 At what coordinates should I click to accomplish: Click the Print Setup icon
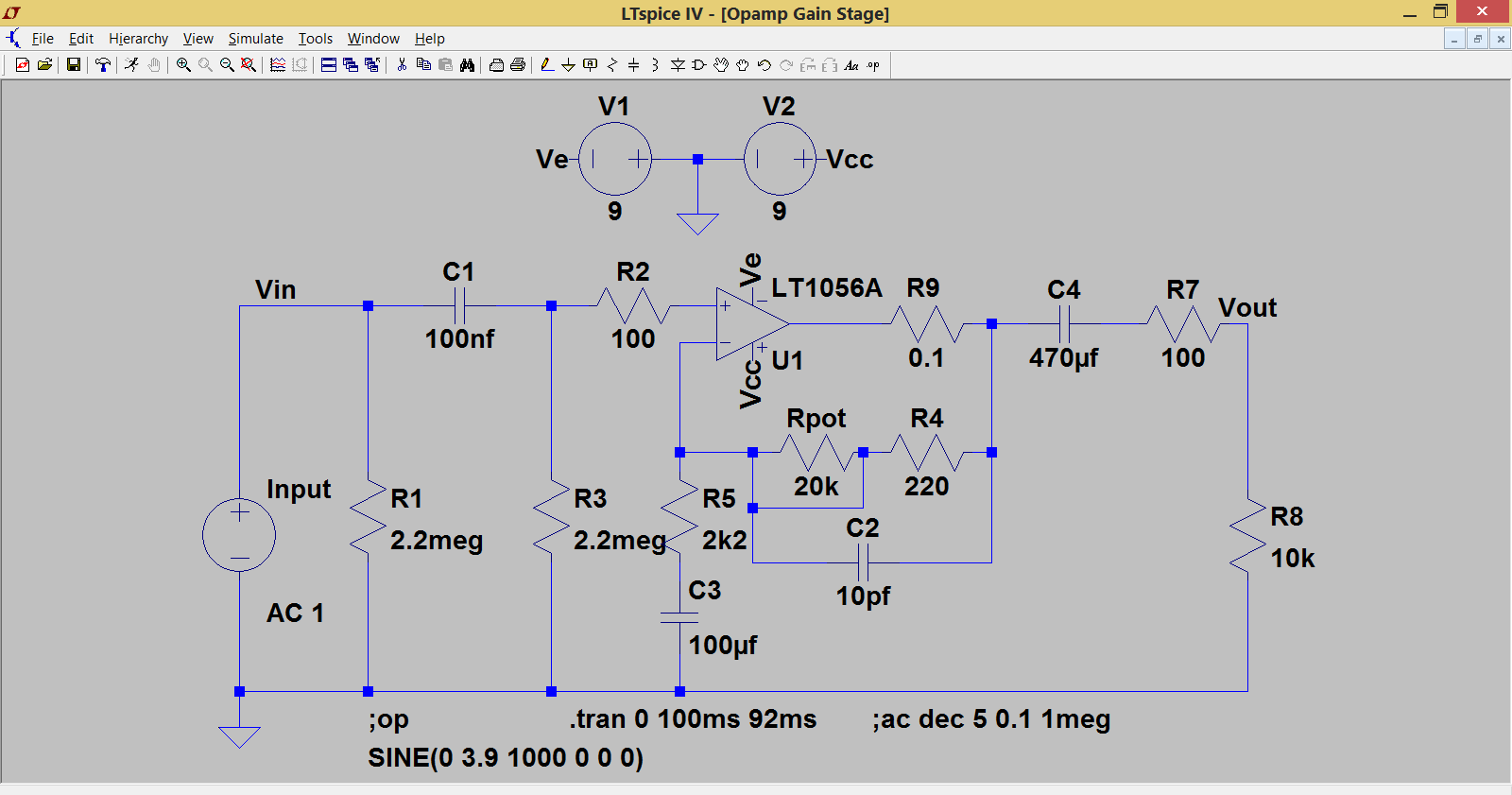[496, 65]
